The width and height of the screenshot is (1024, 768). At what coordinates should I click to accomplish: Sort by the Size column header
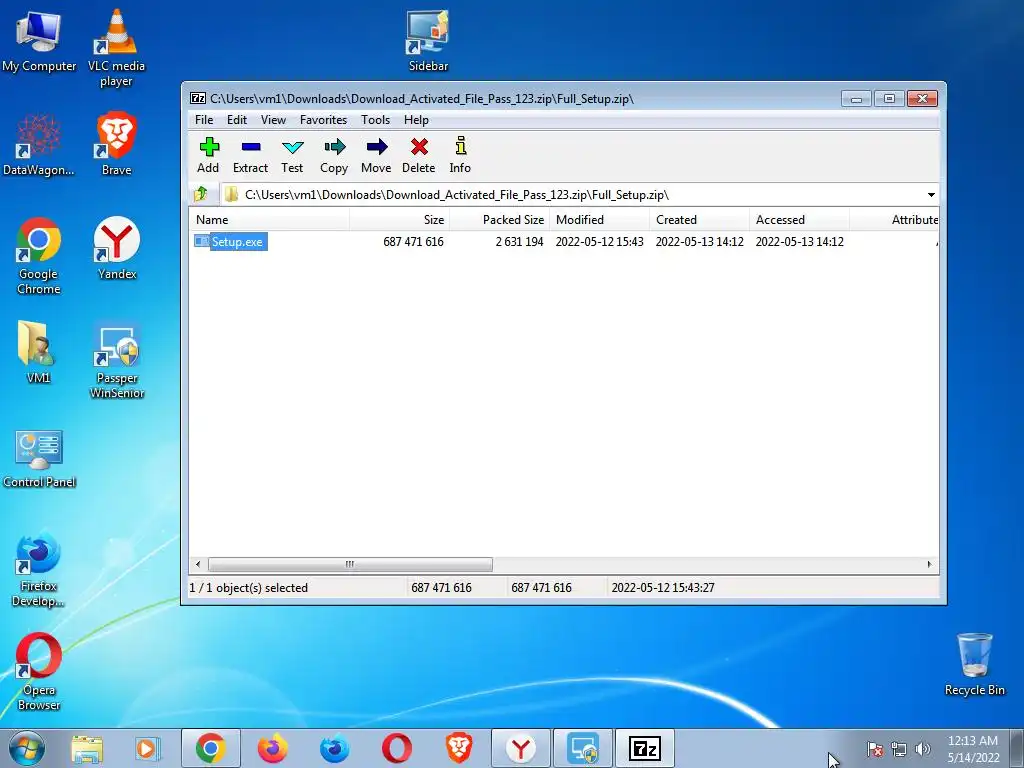pyautogui.click(x=399, y=219)
